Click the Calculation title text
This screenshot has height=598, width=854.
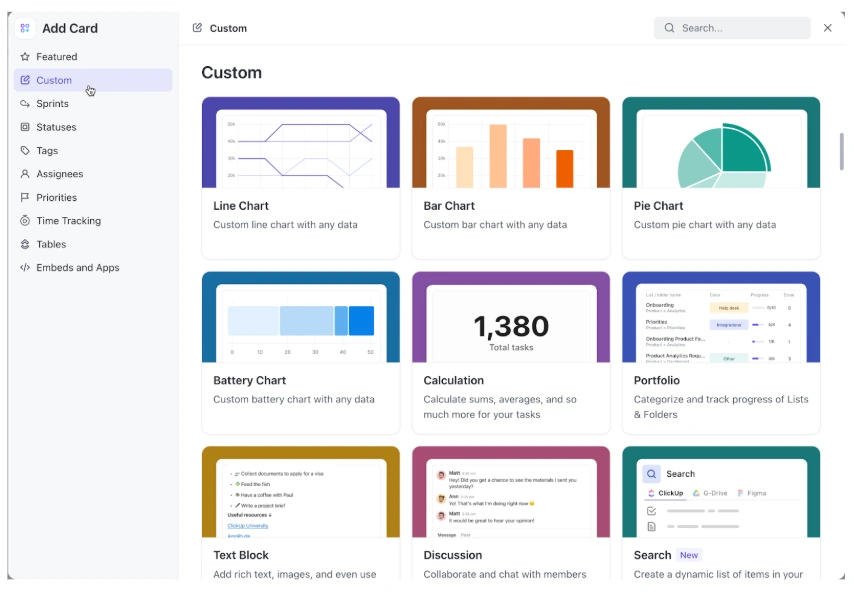(453, 380)
